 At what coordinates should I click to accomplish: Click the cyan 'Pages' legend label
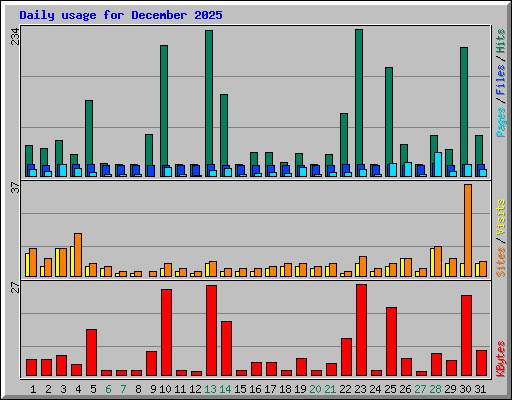pyautogui.click(x=501, y=122)
